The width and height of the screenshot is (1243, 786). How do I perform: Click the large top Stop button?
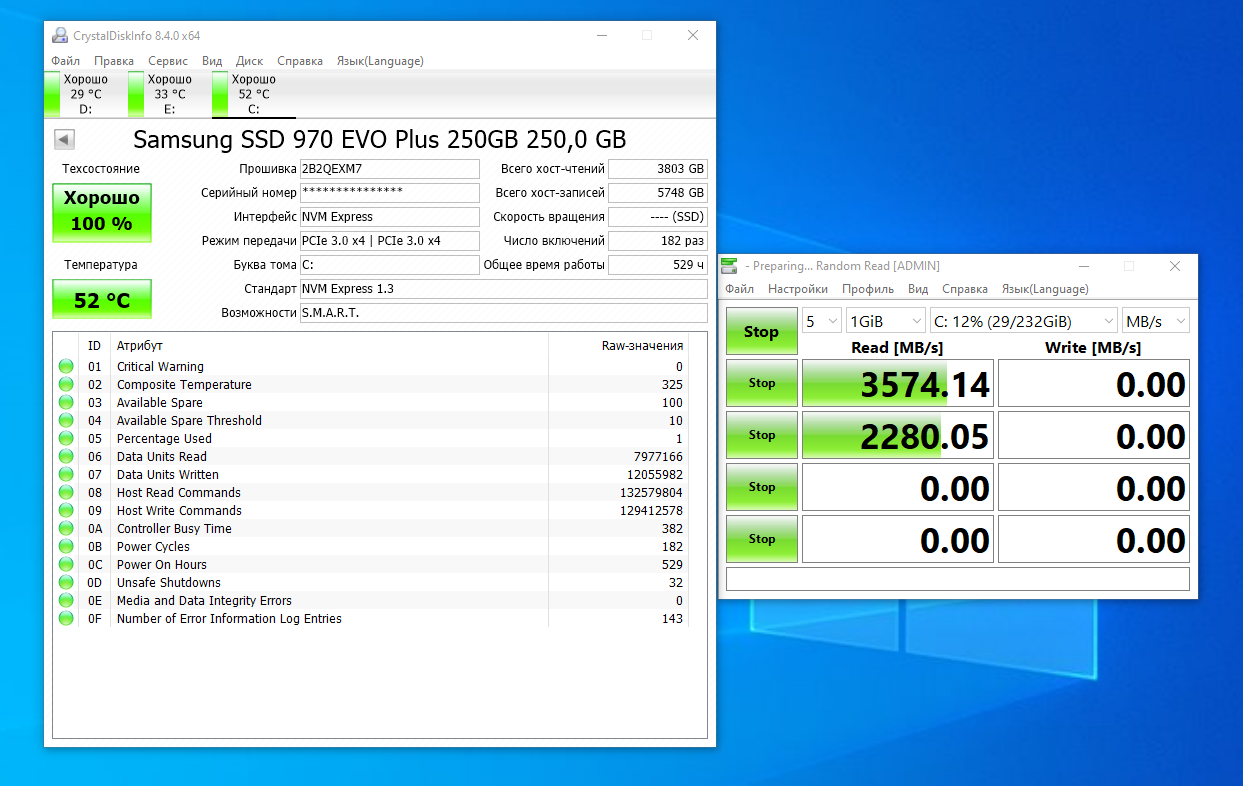[762, 331]
